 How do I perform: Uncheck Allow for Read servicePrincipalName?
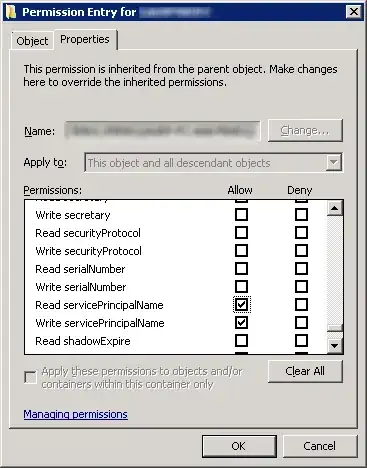tap(241, 304)
